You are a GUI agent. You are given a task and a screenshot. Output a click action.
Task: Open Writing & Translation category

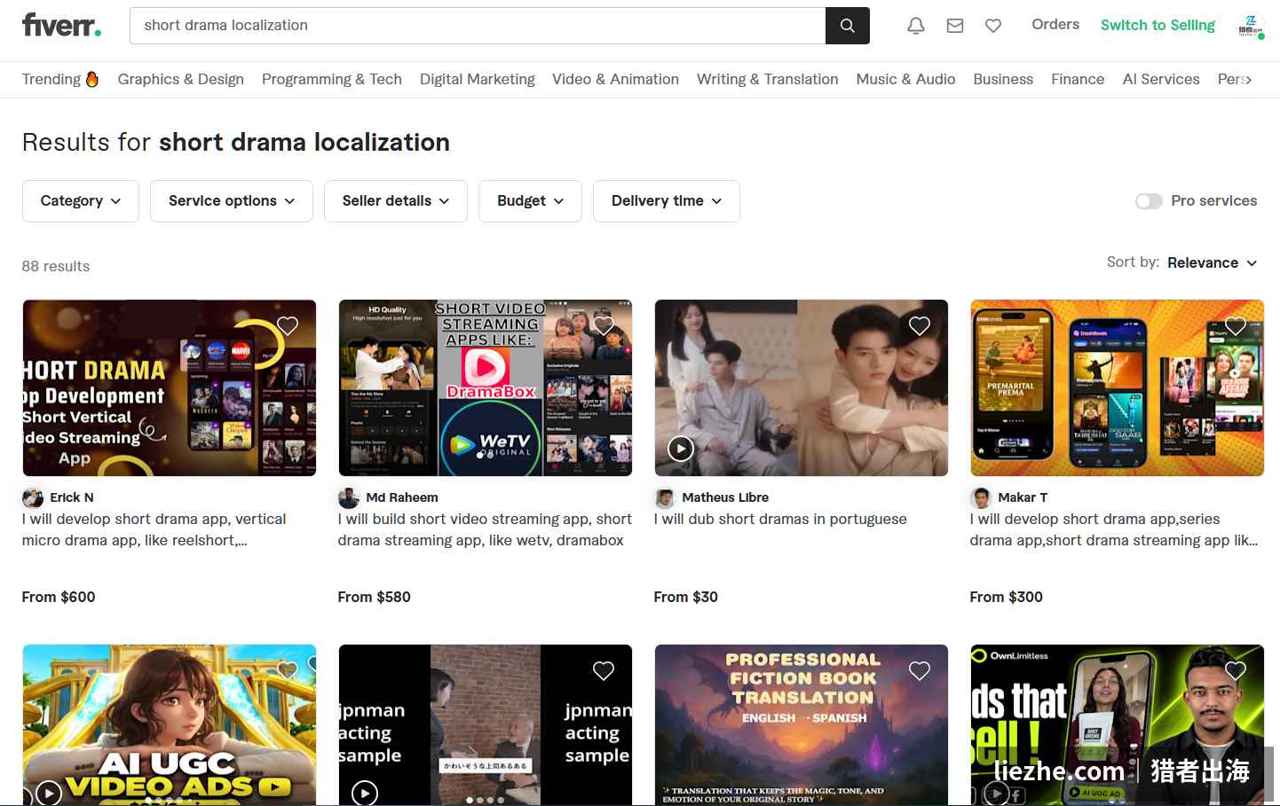coord(767,79)
